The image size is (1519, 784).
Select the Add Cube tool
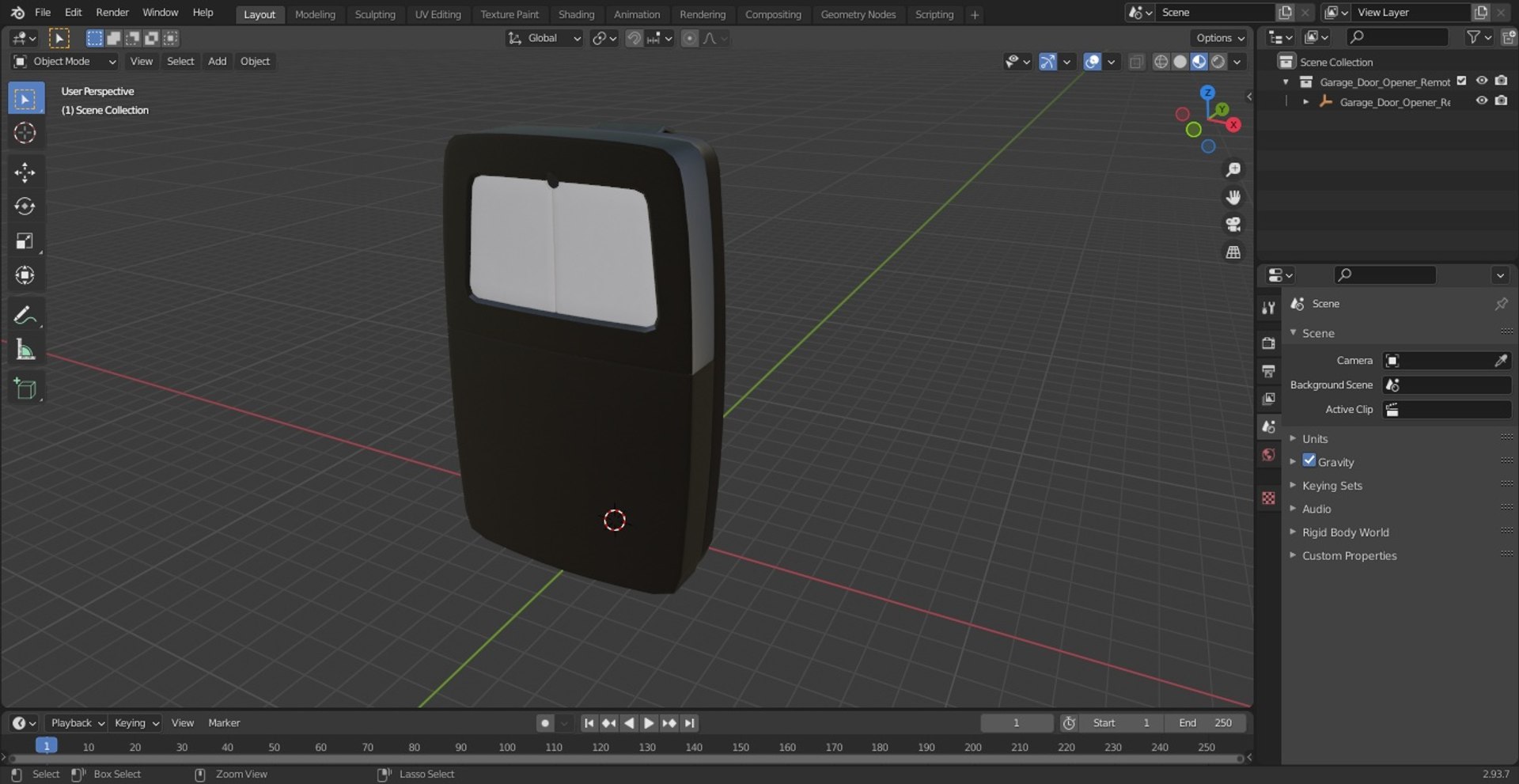point(25,388)
